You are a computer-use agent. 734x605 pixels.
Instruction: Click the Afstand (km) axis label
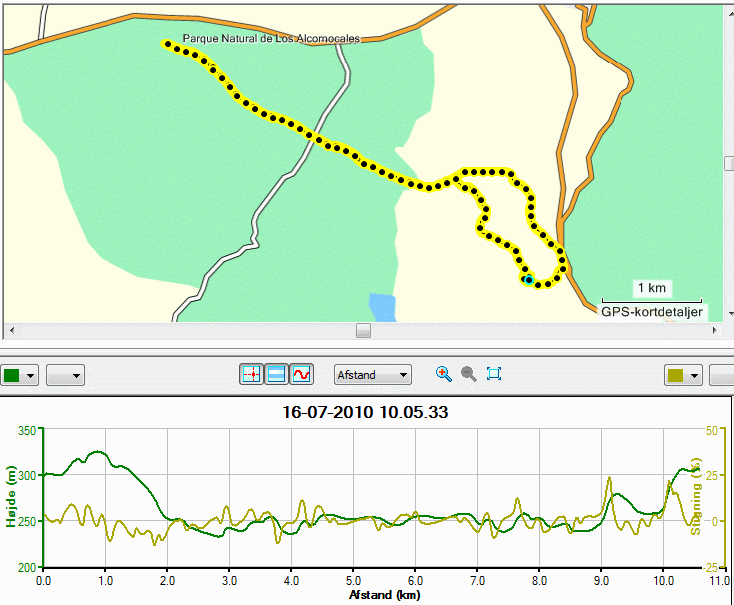click(384, 595)
